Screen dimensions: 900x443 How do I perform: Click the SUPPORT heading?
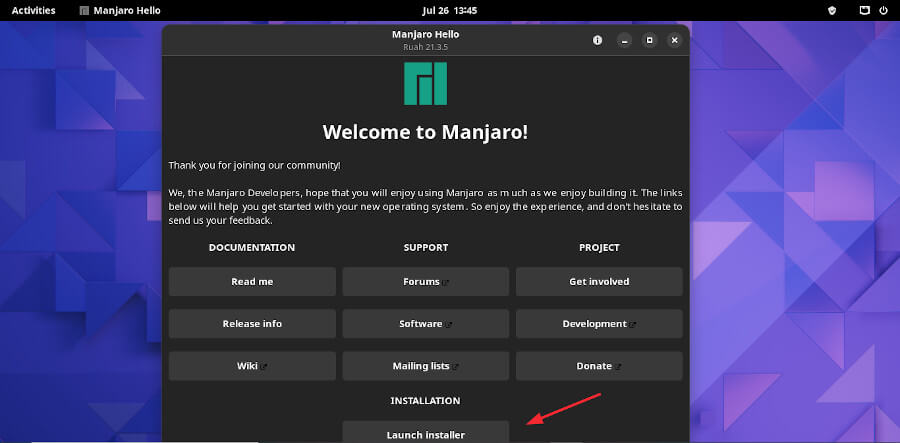[425, 248]
